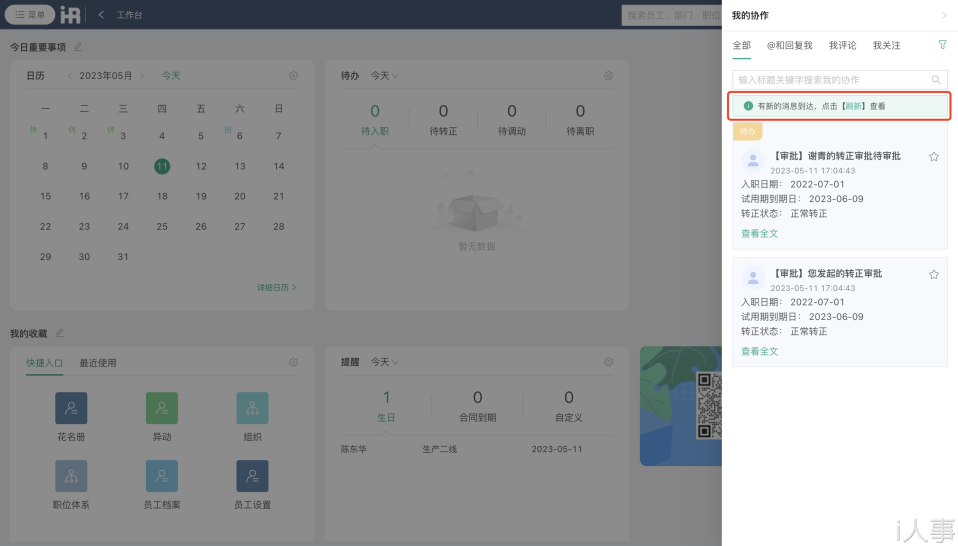Viewport: 958px width, 546px height.
Task: Switch to 生日 reminder tab
Action: point(386,406)
